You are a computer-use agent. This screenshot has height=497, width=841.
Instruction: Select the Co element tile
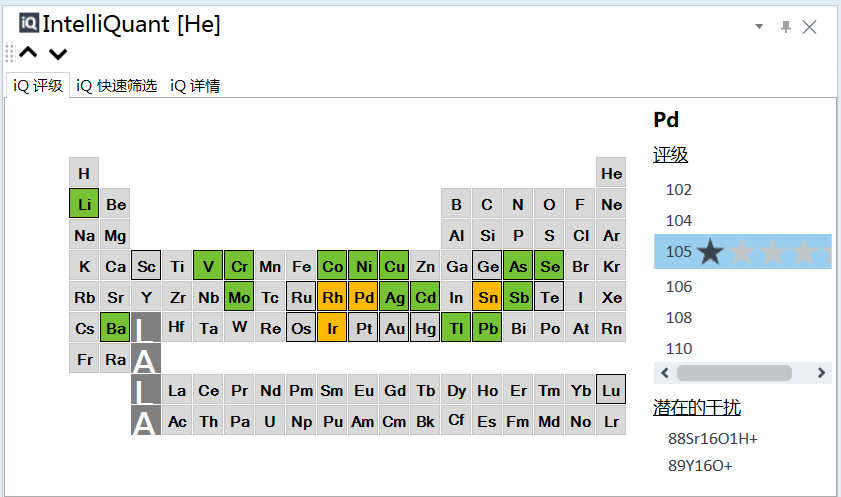[x=332, y=266]
